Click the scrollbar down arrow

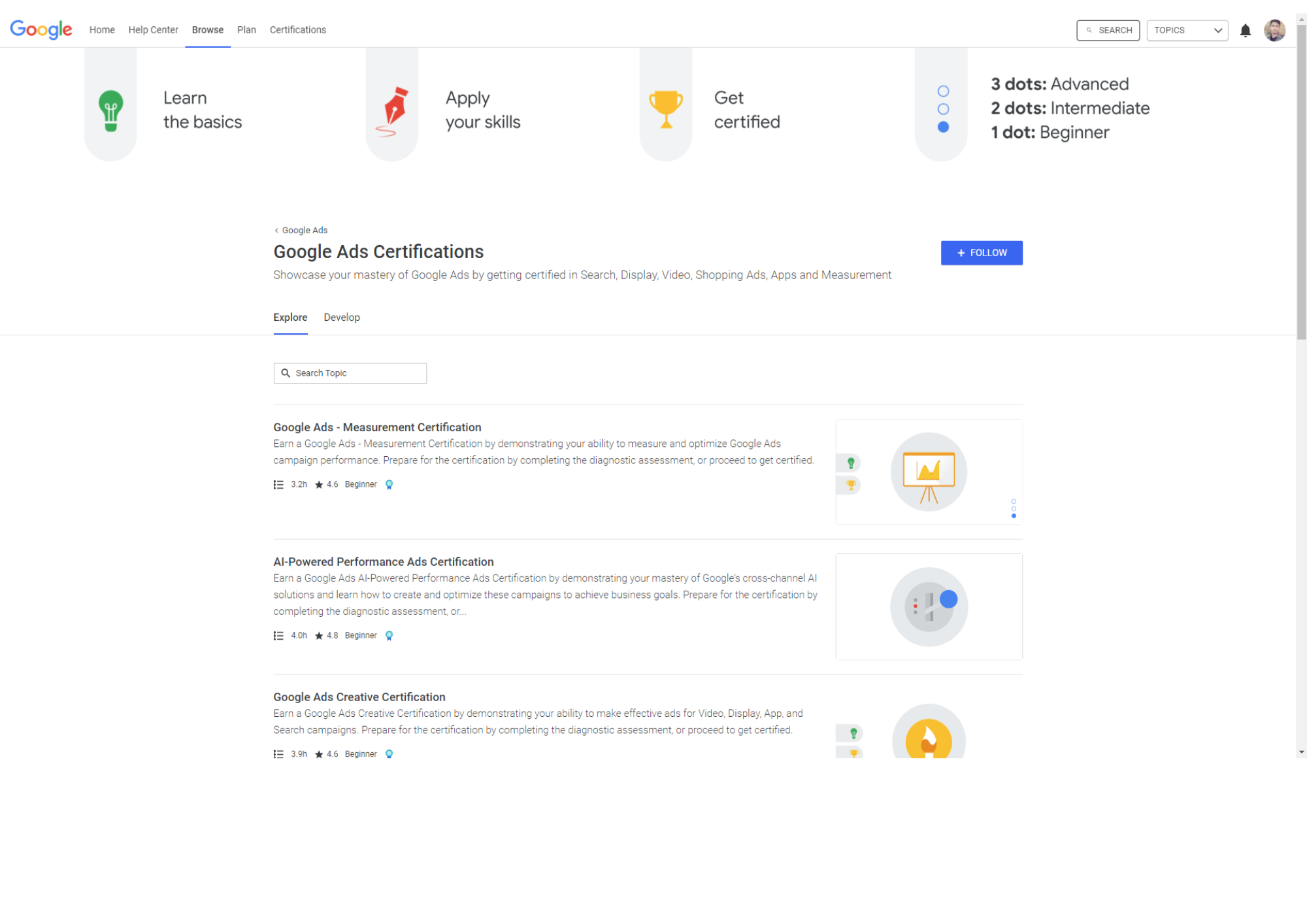coord(1302,752)
